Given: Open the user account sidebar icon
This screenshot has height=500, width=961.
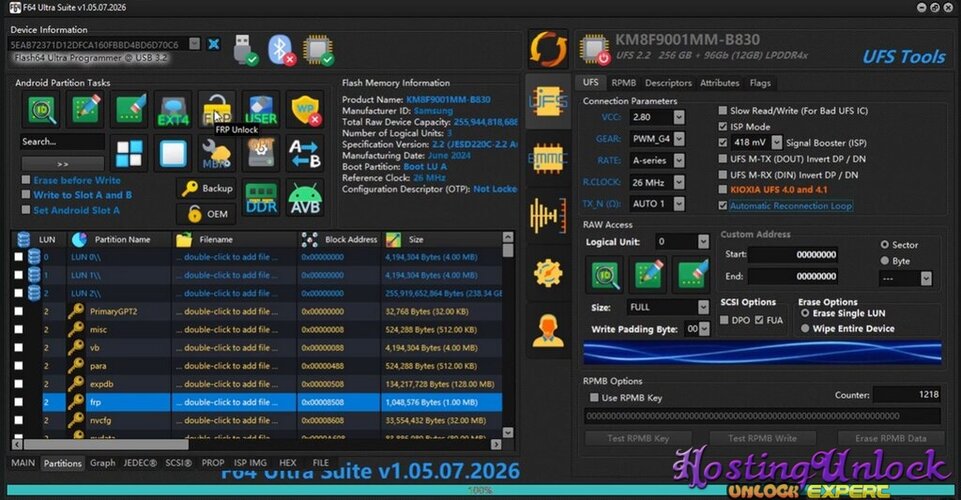Looking at the screenshot, I should point(548,331).
